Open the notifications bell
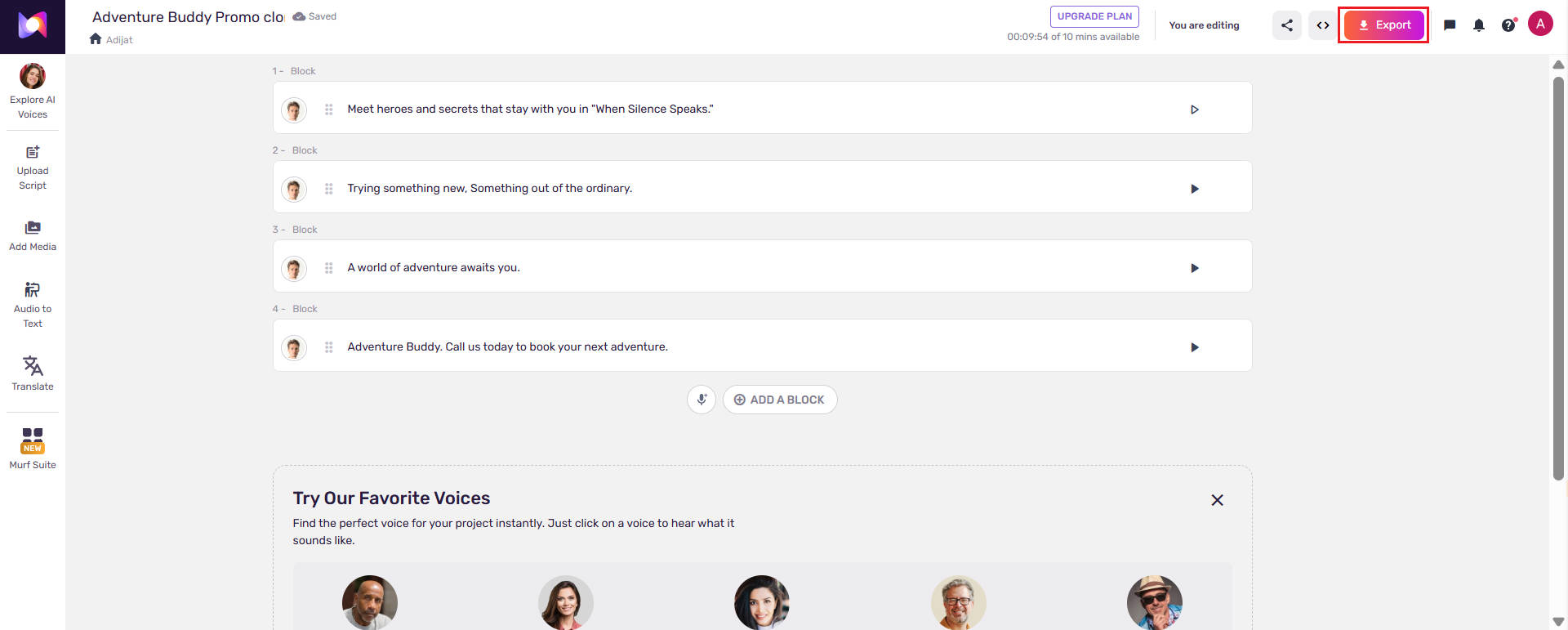The height and width of the screenshot is (630, 1568). point(1479,25)
